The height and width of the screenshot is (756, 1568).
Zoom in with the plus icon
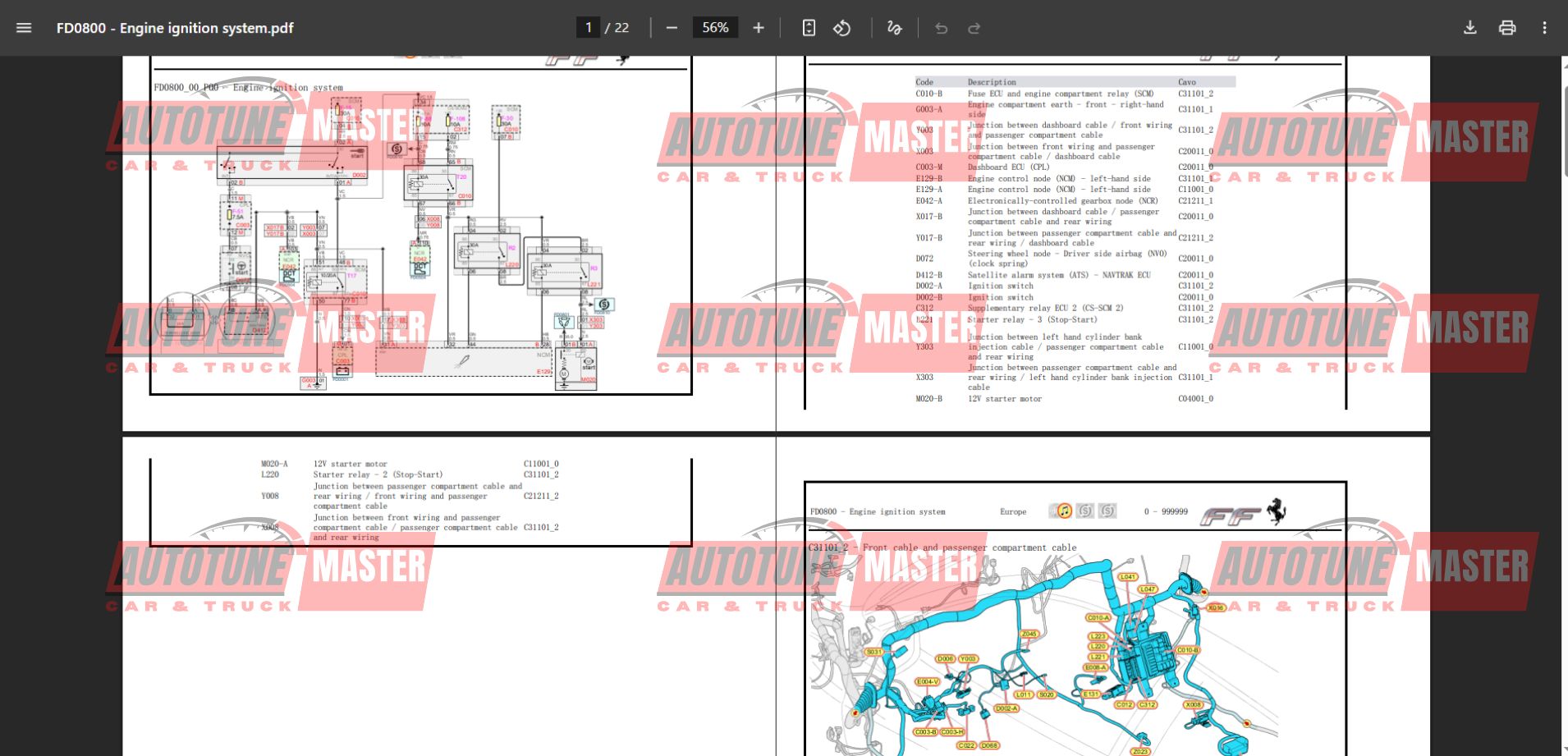[x=759, y=28]
